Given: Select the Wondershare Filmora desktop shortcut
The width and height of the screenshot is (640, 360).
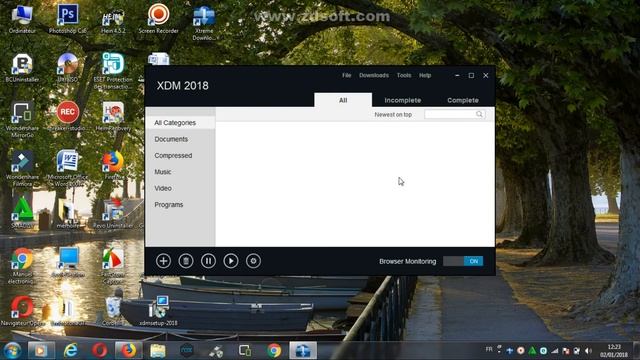Looking at the screenshot, I should [x=22, y=168].
